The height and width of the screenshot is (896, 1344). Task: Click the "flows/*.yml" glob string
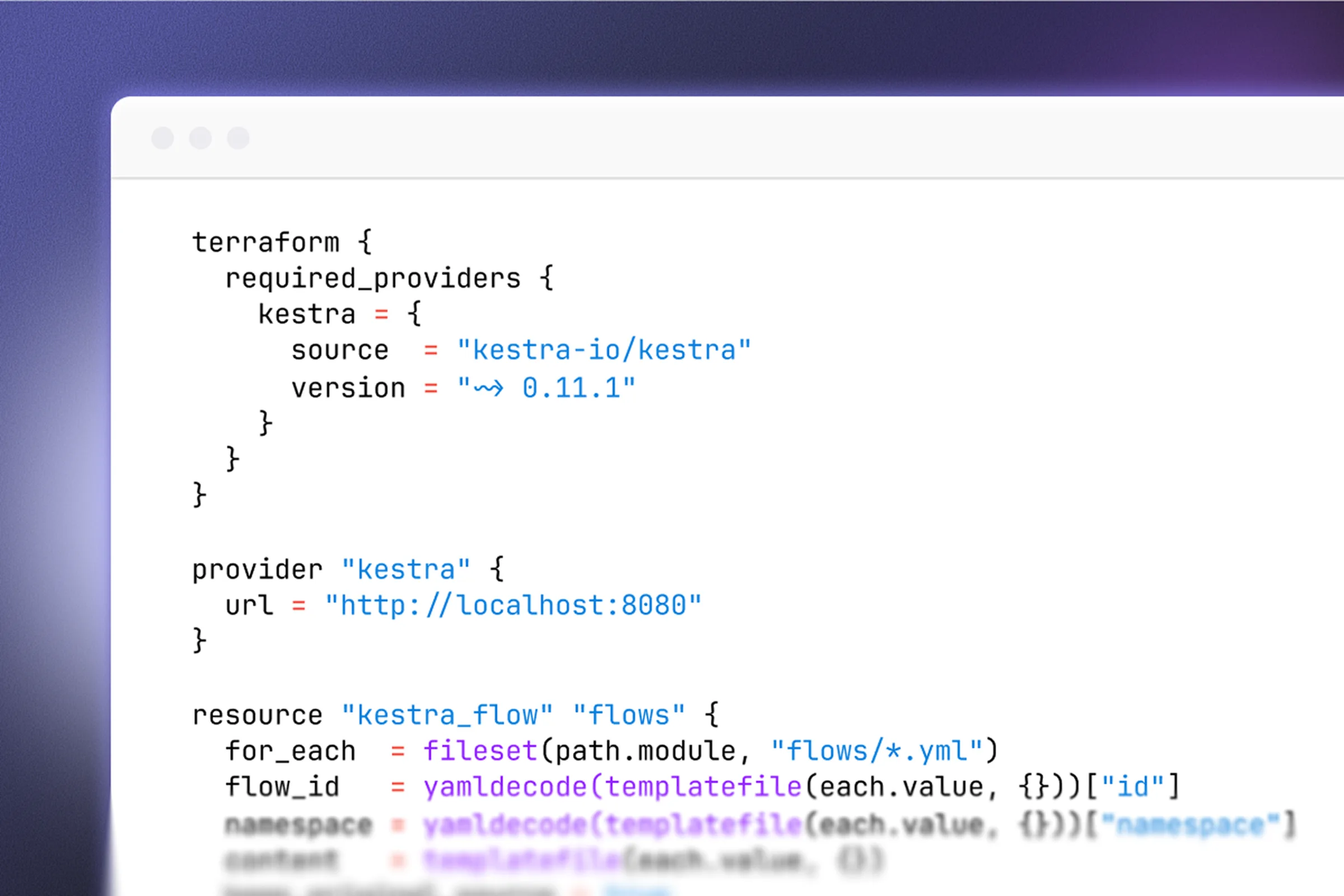[876, 750]
